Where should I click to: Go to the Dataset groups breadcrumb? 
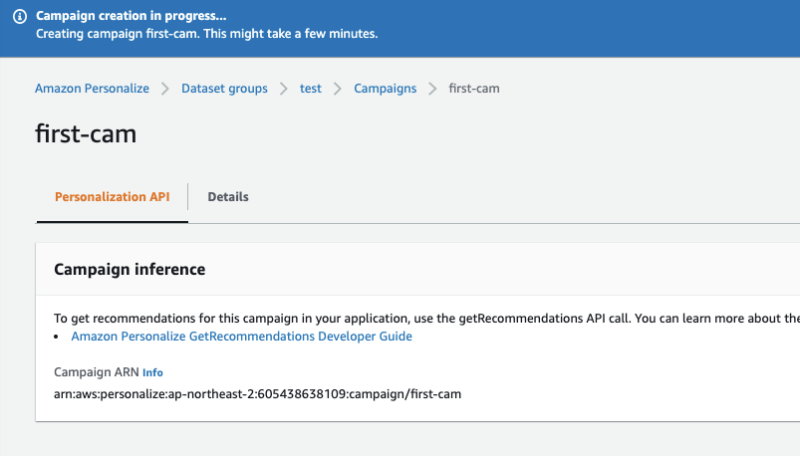[224, 88]
